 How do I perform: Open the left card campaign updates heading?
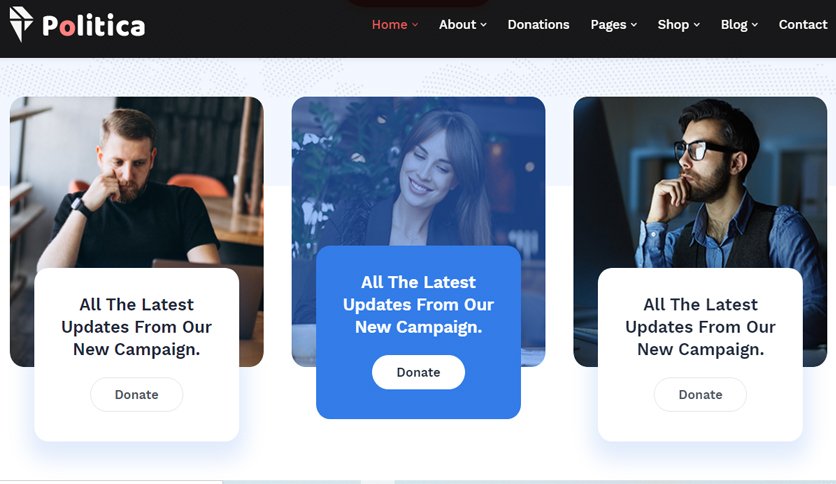[x=136, y=327]
